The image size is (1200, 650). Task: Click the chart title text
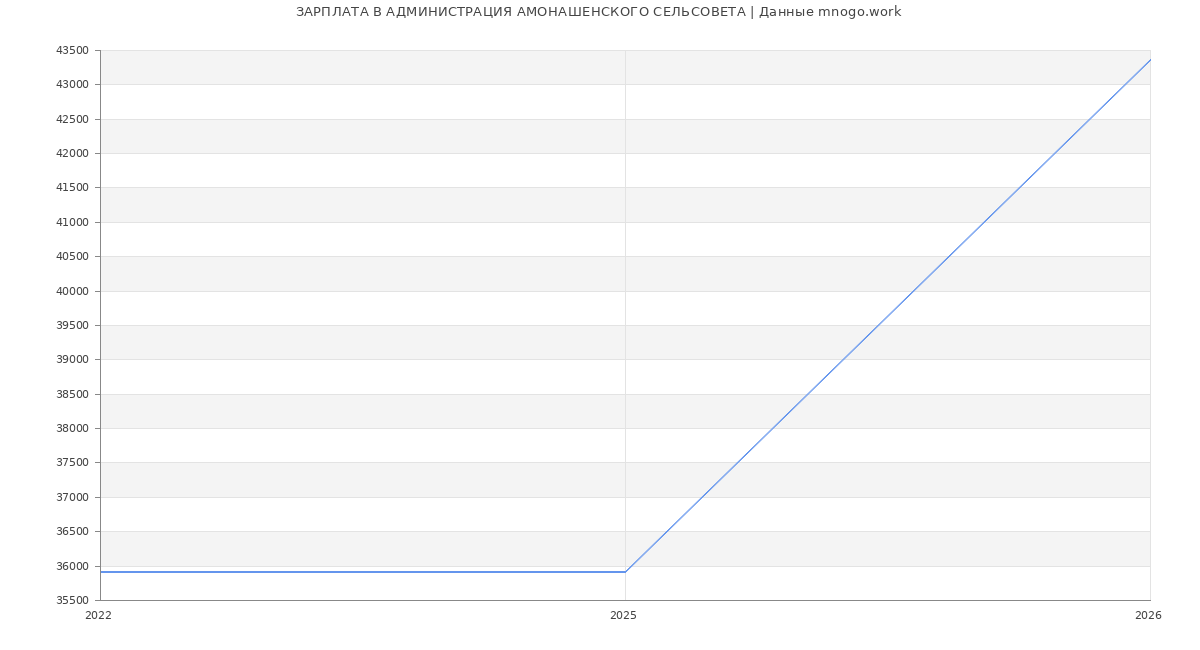coord(598,12)
